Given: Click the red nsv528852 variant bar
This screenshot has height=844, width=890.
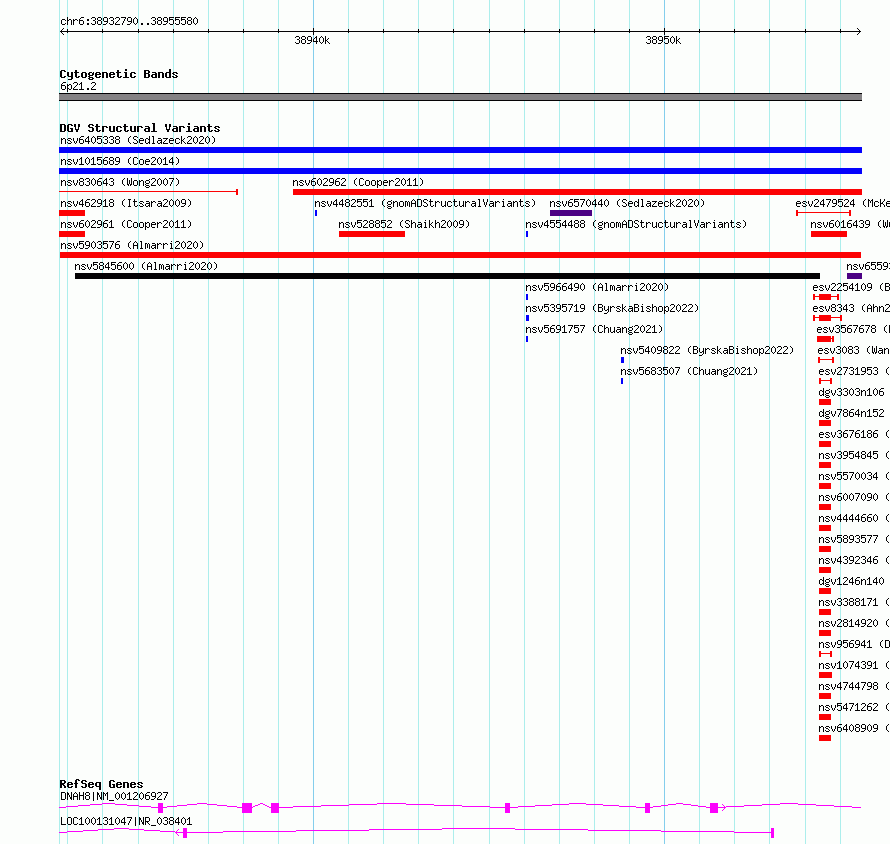Looking at the screenshot, I should (x=372, y=234).
